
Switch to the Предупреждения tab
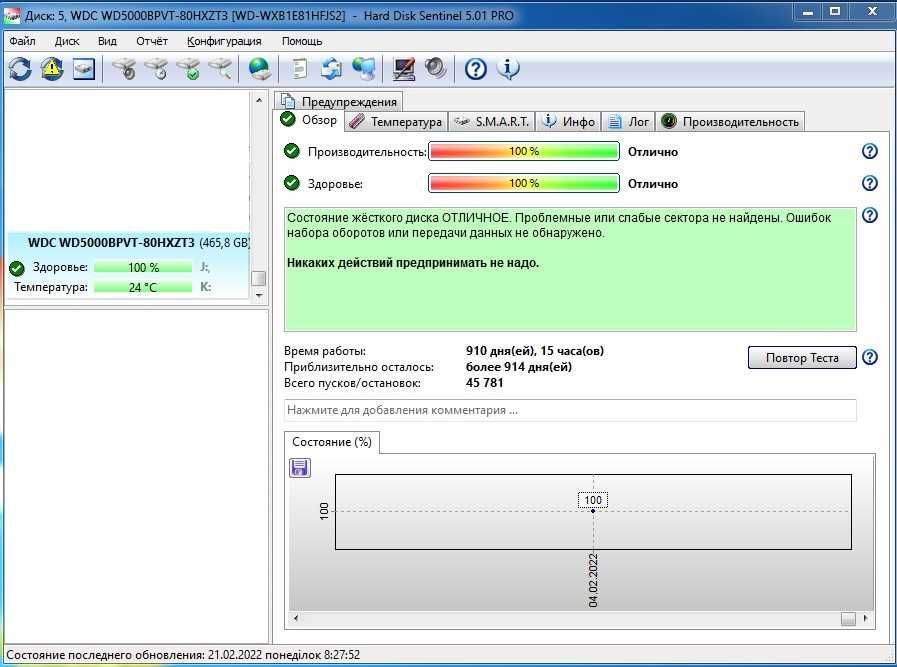339,101
